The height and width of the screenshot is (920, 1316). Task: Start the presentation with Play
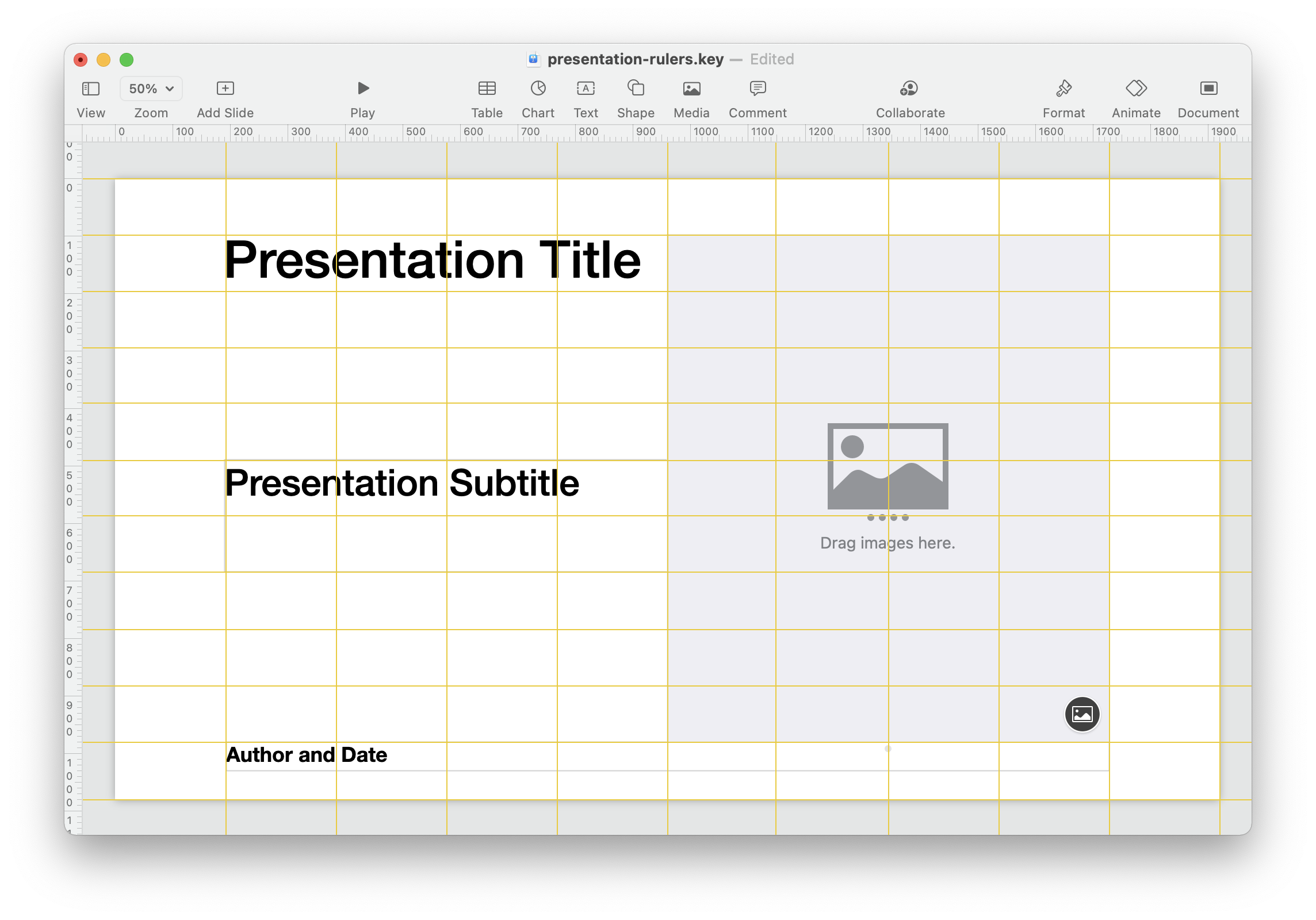coord(362,89)
